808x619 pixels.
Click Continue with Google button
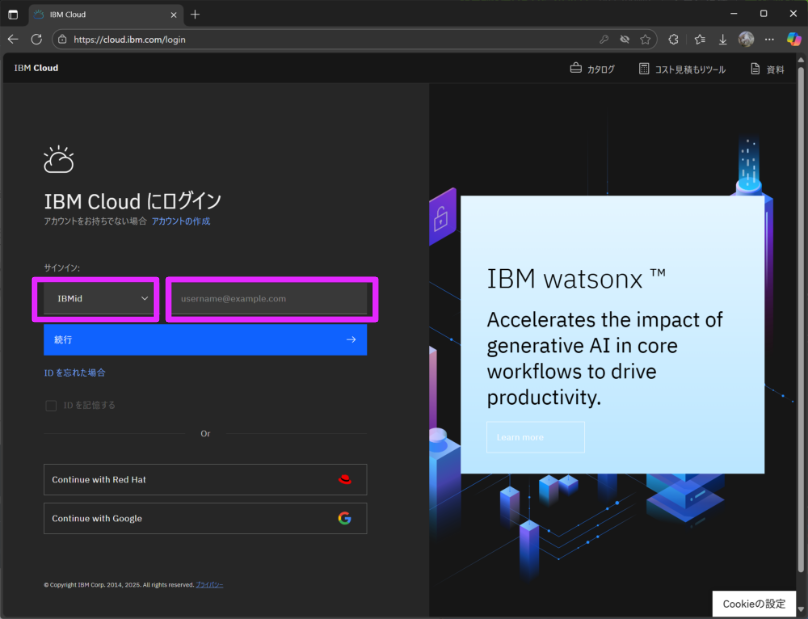click(x=205, y=518)
